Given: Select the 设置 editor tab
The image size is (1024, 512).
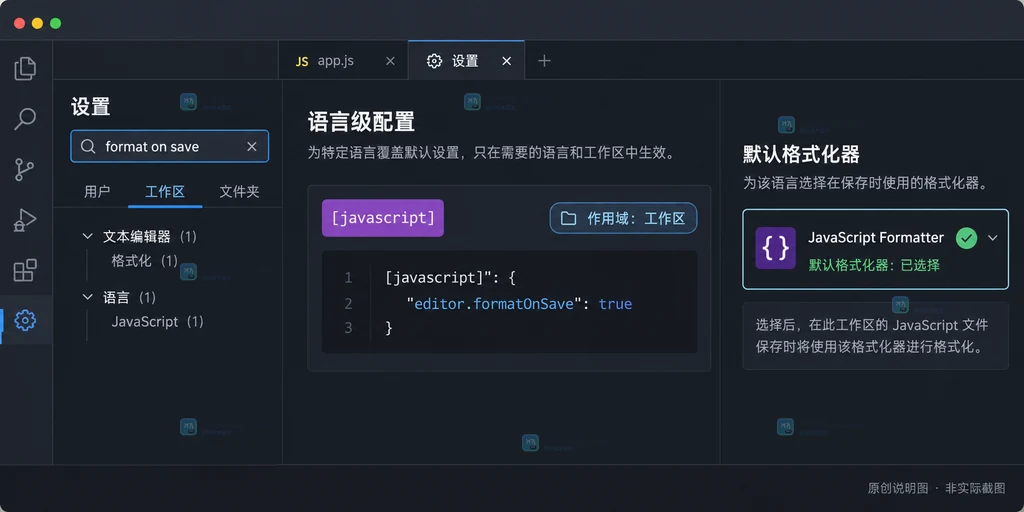Looking at the screenshot, I should (466, 61).
